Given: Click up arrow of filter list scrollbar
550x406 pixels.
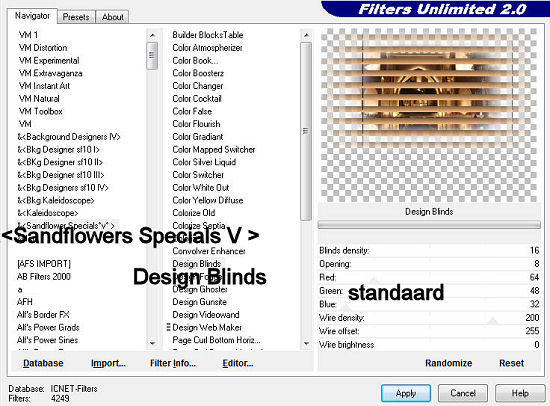Looking at the screenshot, I should coord(306,35).
